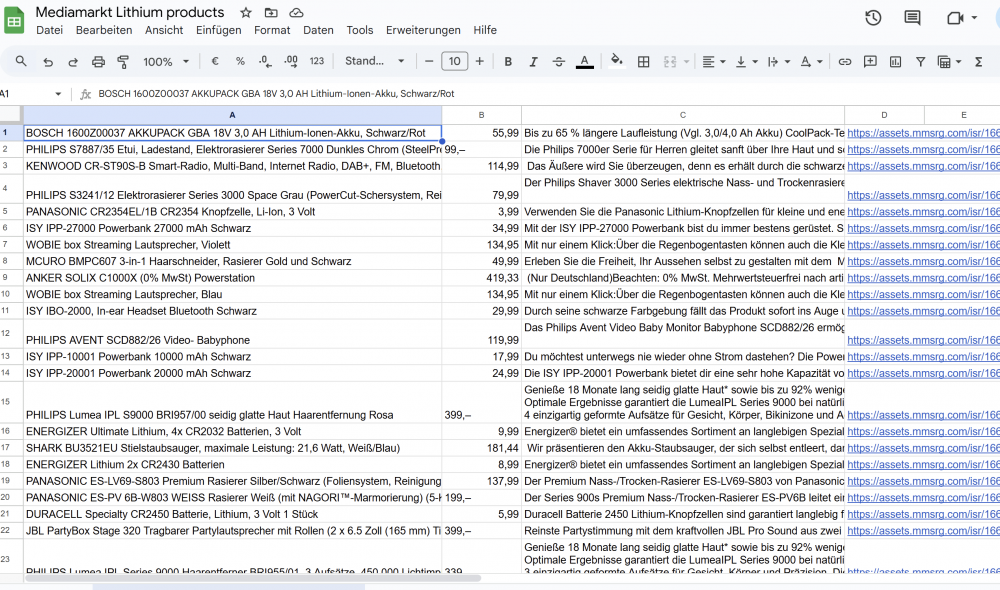The image size is (1000, 590).
Task: Open link in row 1 column D
Action: [x=923, y=133]
